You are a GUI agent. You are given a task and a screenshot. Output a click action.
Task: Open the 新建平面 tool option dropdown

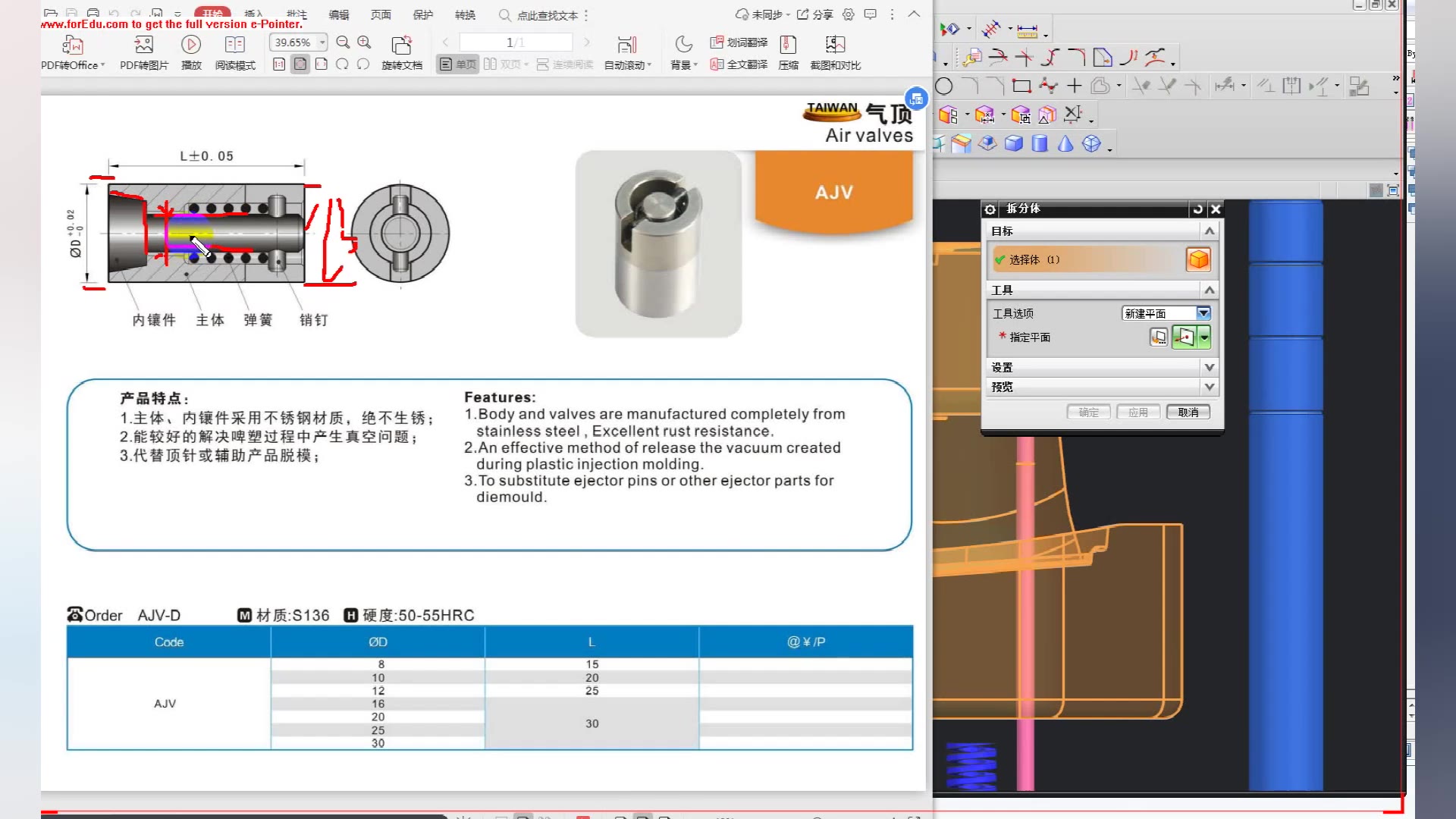click(1203, 312)
